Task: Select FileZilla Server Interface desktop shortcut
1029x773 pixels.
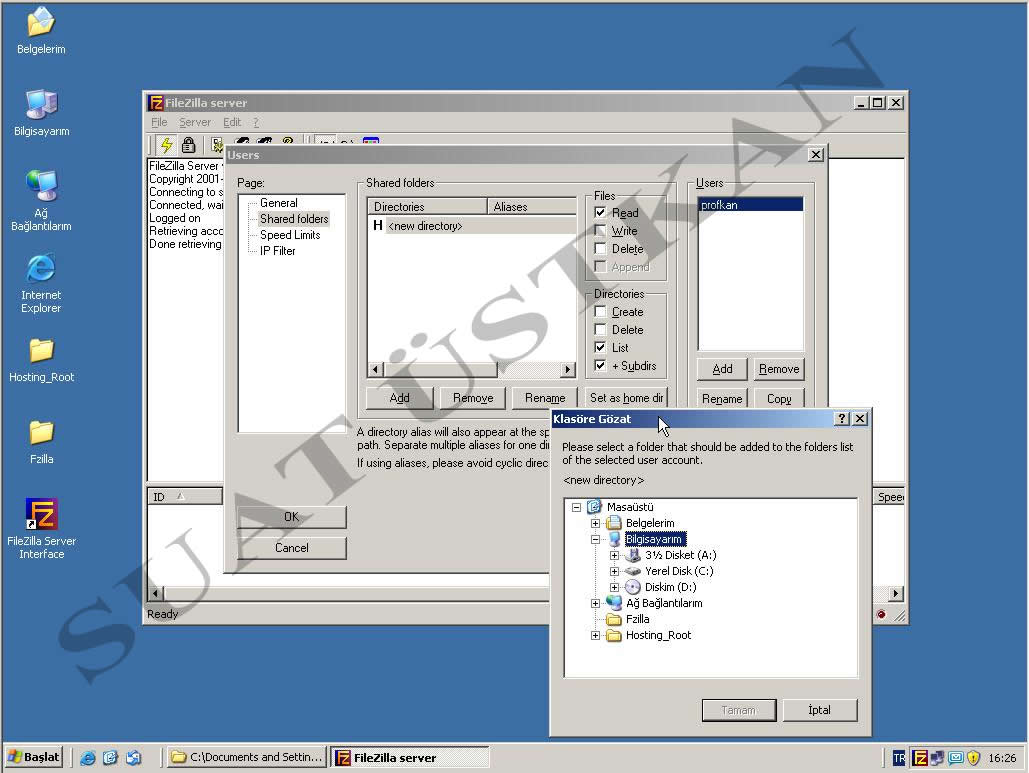Action: point(41,515)
